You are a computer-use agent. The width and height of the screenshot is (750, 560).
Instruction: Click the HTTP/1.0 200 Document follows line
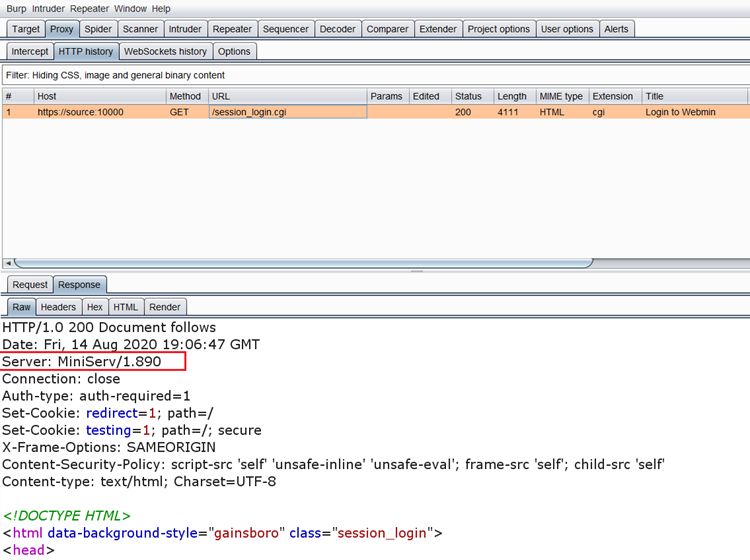click(109, 328)
